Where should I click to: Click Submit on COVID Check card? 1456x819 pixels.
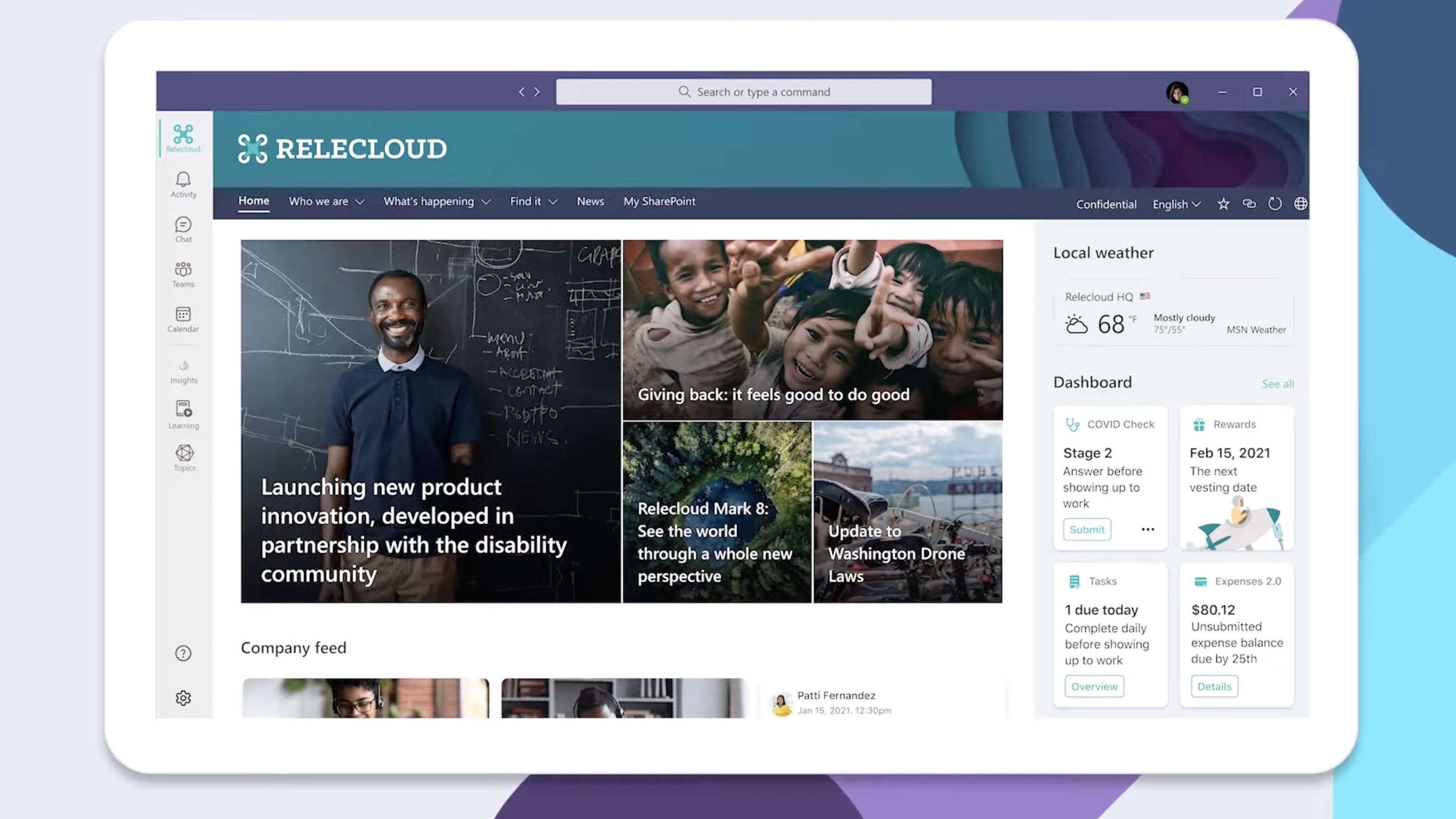tap(1087, 529)
